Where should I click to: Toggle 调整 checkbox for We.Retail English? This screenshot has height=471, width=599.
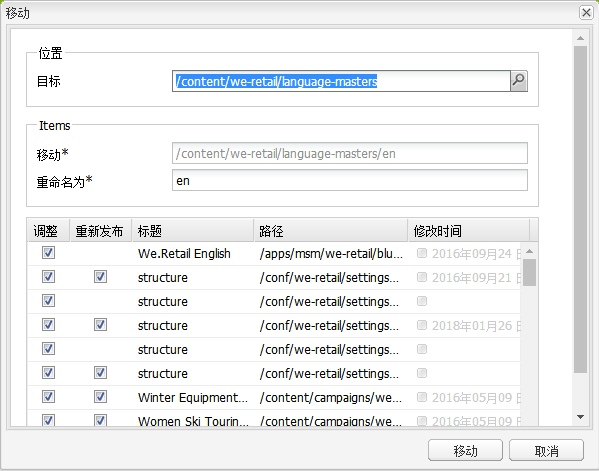(49, 252)
